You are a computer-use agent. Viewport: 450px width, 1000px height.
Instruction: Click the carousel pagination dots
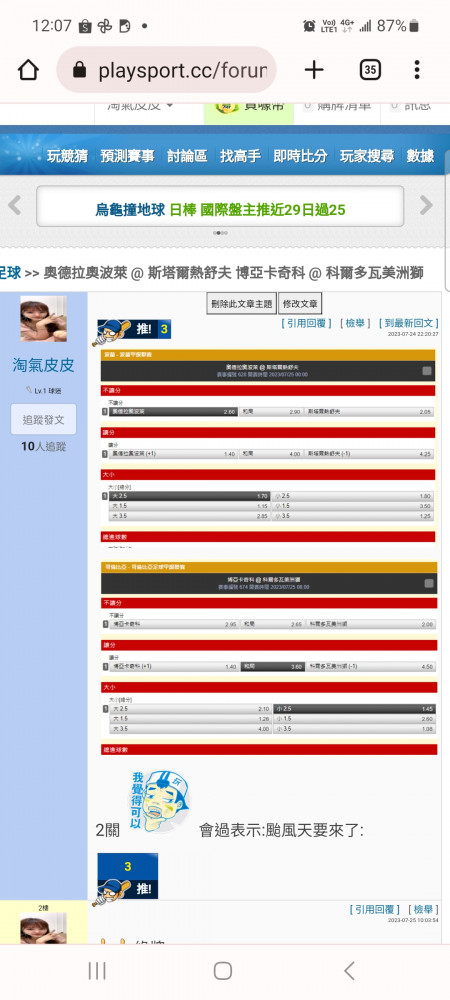220,233
